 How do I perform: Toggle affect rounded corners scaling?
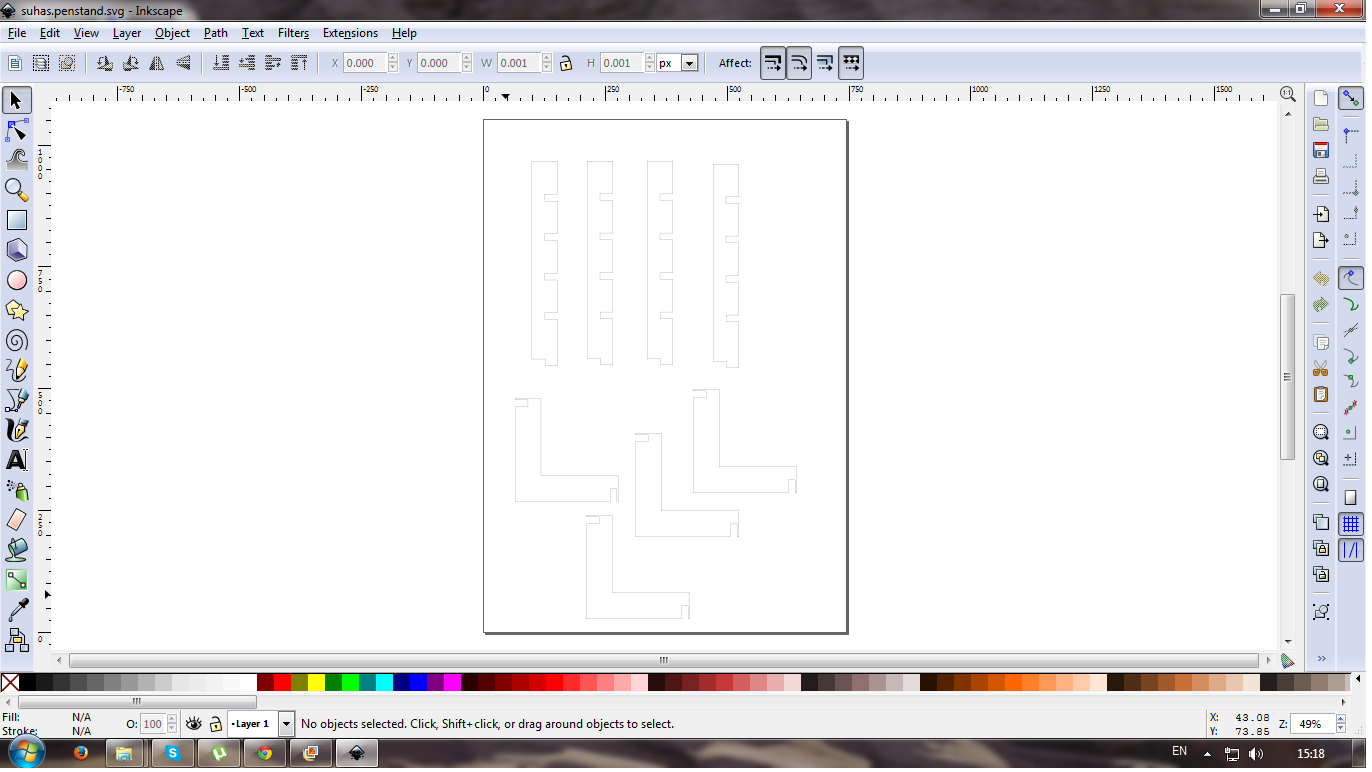tap(799, 63)
